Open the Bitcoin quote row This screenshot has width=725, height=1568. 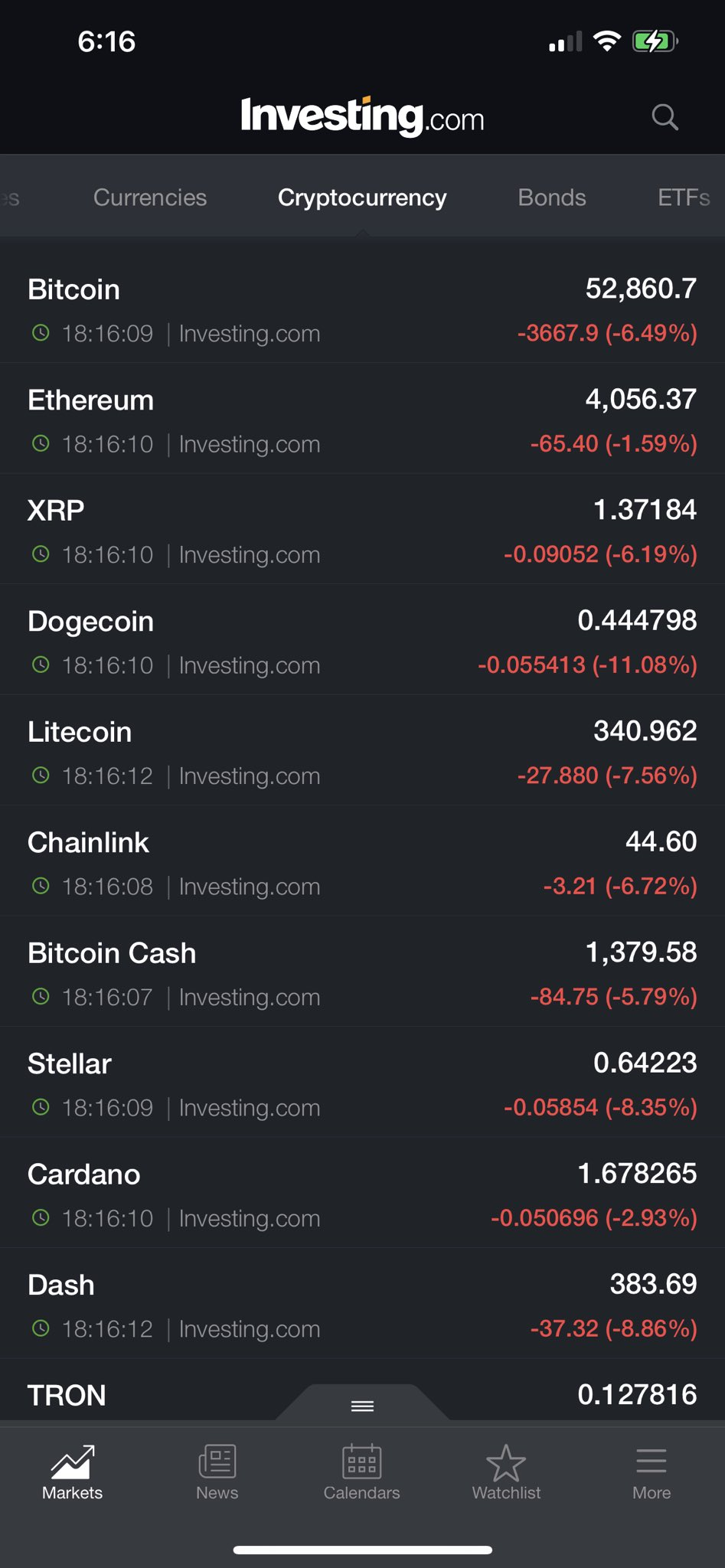coord(362,309)
